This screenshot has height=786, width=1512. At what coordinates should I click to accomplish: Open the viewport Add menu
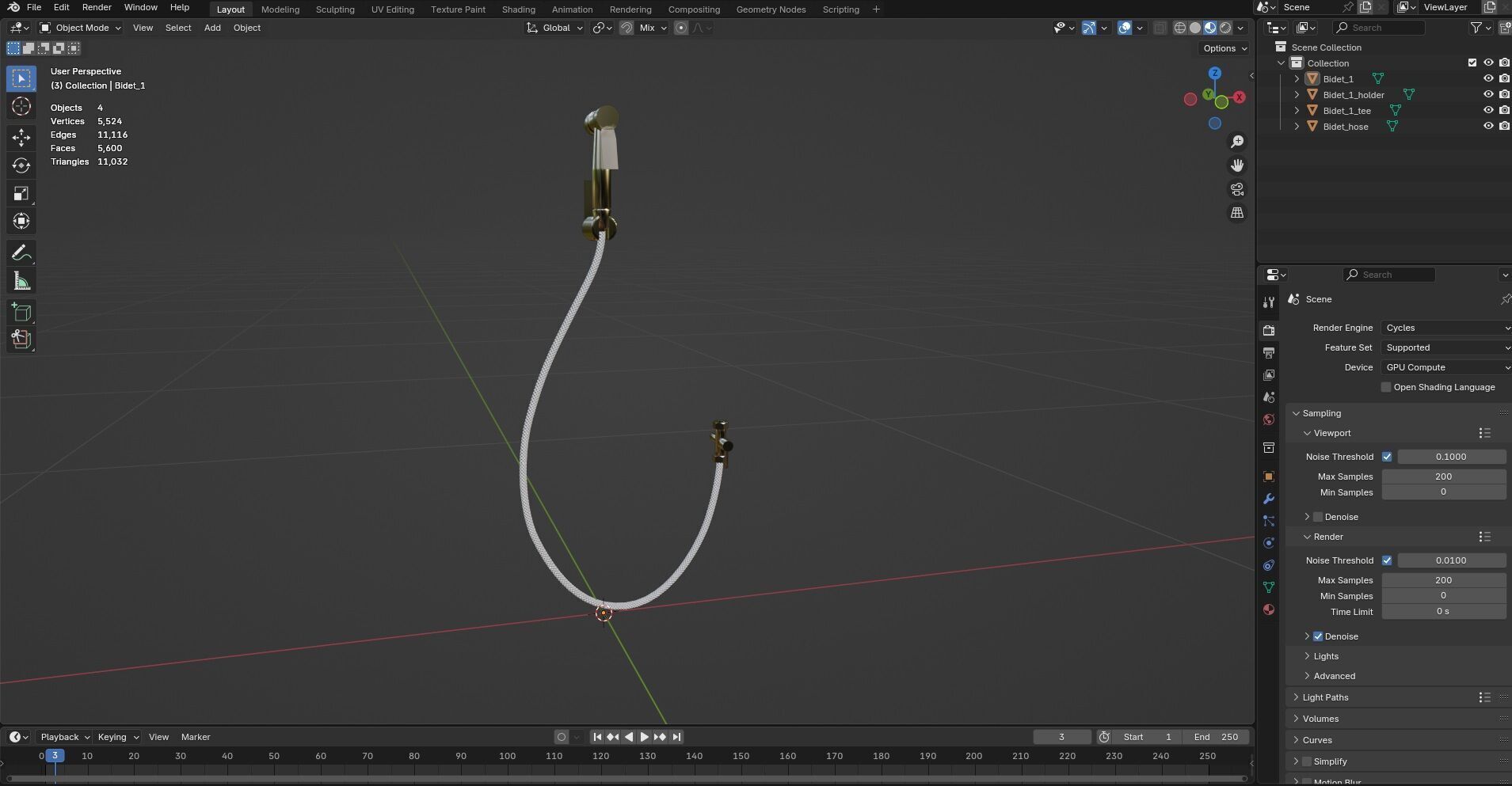coord(212,28)
